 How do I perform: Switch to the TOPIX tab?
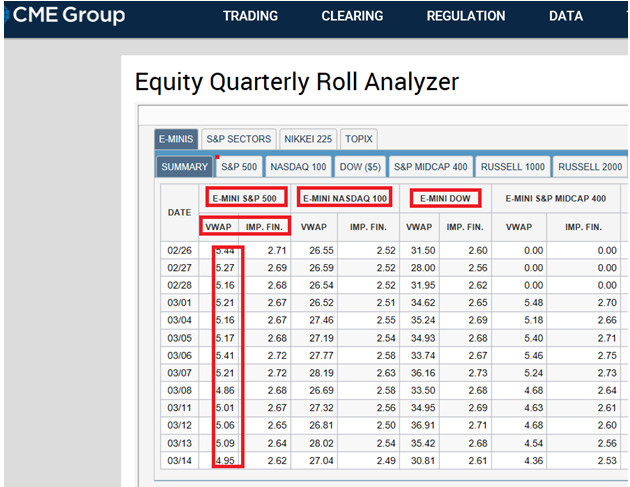(x=359, y=139)
